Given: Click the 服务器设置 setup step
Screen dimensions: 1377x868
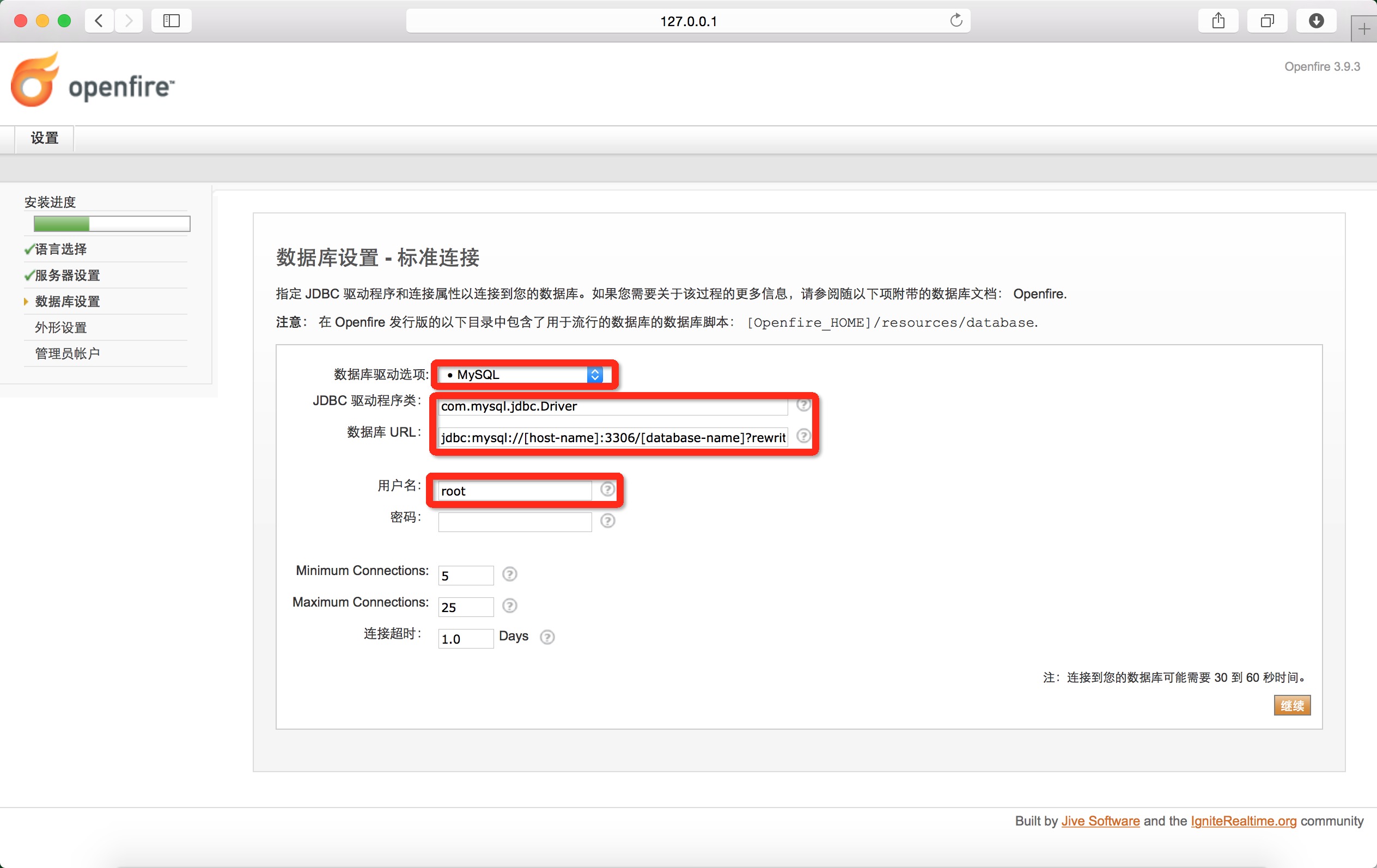Looking at the screenshot, I should (68, 276).
